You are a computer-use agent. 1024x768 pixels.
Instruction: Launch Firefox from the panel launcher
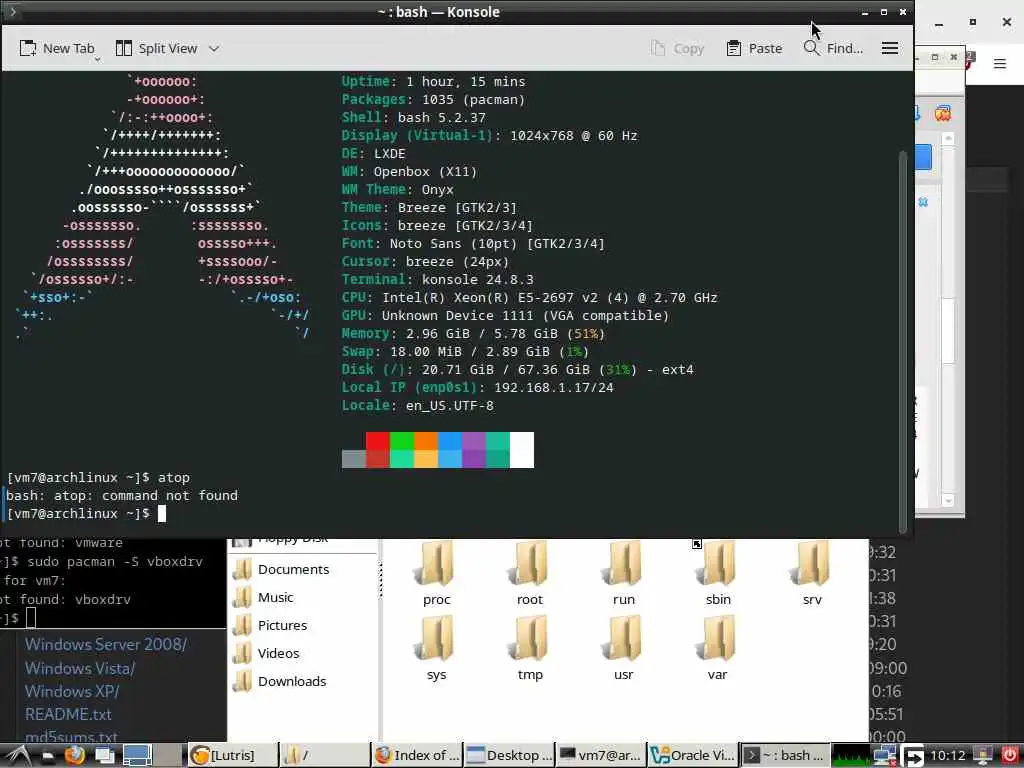pos(74,756)
